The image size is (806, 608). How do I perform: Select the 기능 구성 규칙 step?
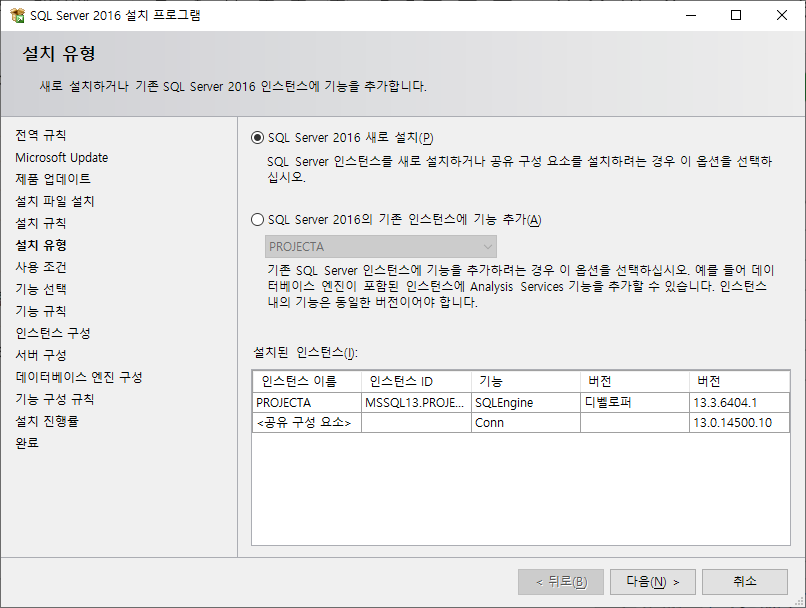[55, 399]
